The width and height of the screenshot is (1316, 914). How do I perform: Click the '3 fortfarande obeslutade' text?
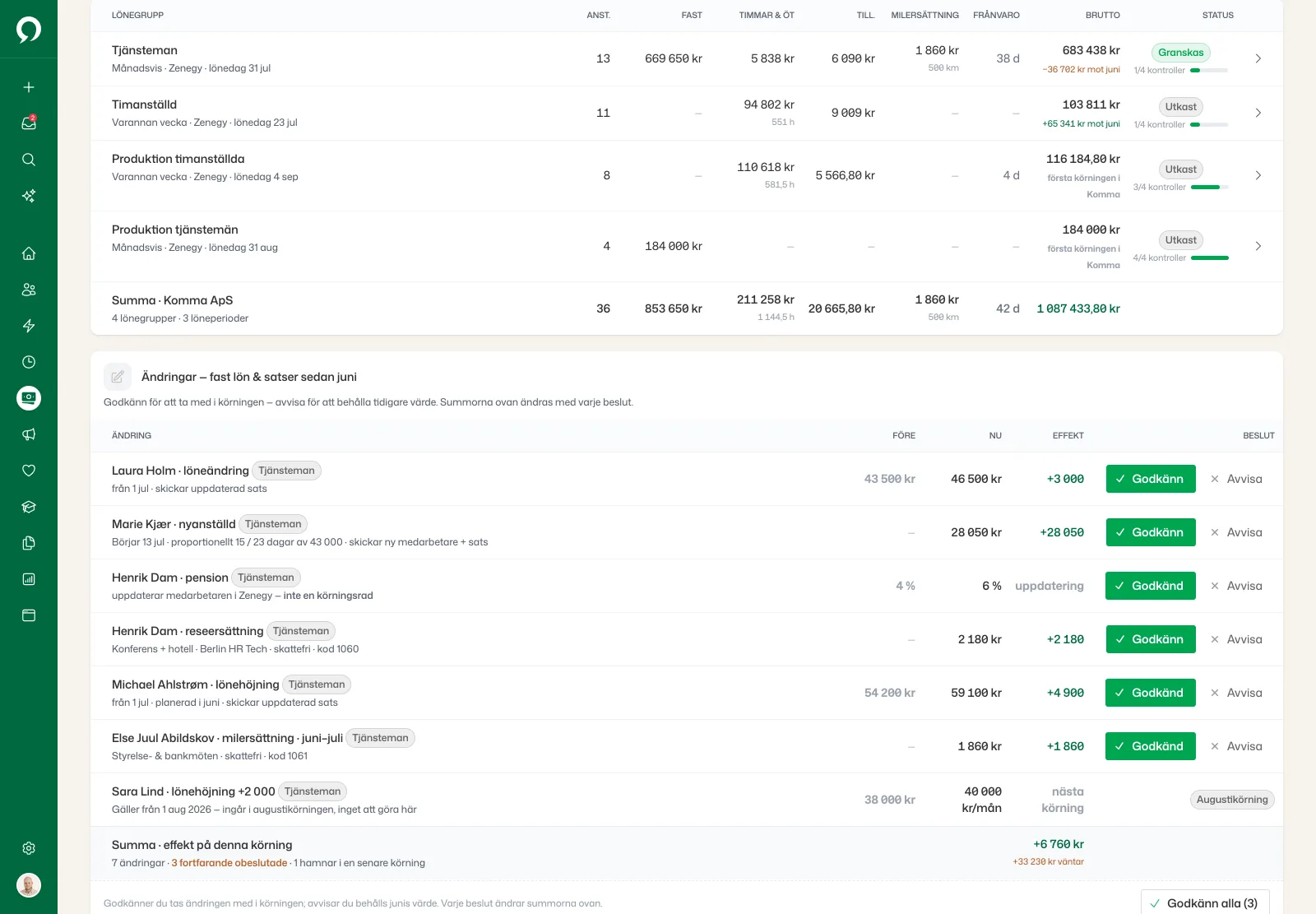[229, 863]
